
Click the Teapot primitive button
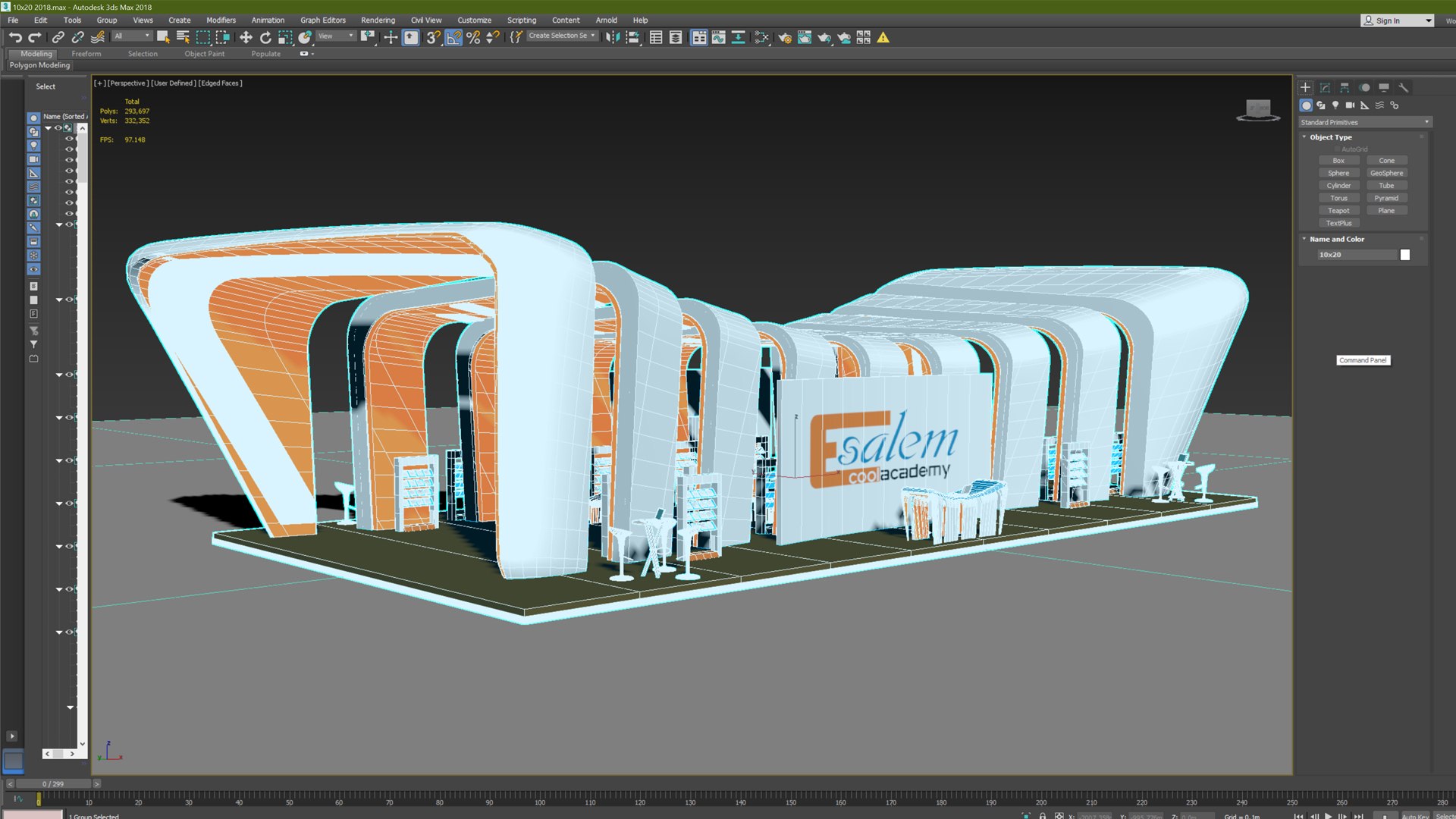point(1338,211)
